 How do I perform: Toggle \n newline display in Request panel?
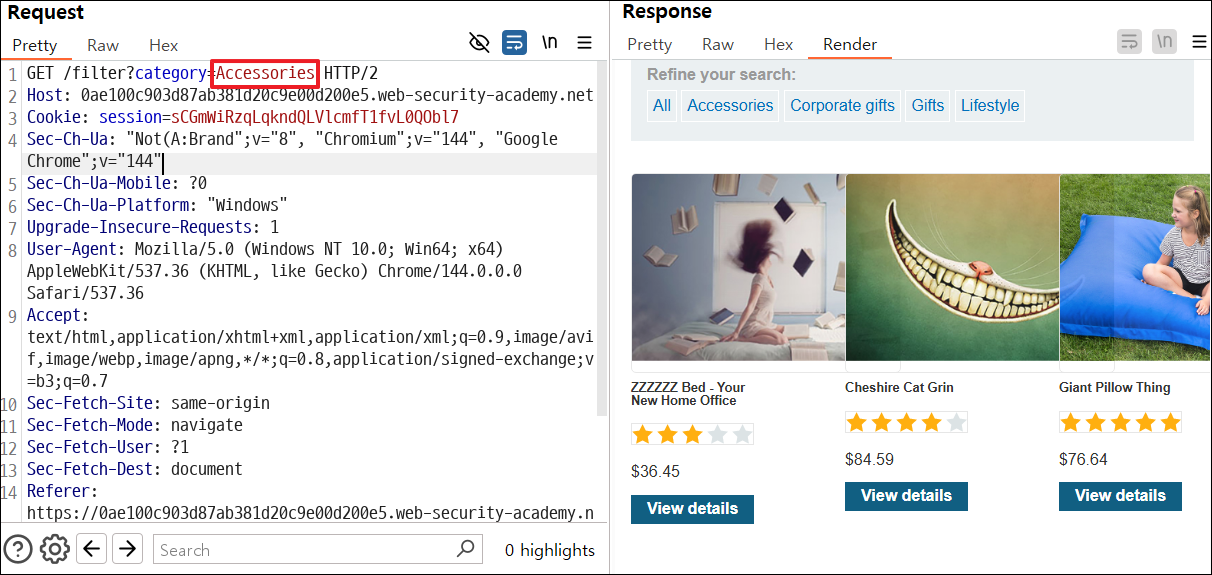click(x=549, y=42)
